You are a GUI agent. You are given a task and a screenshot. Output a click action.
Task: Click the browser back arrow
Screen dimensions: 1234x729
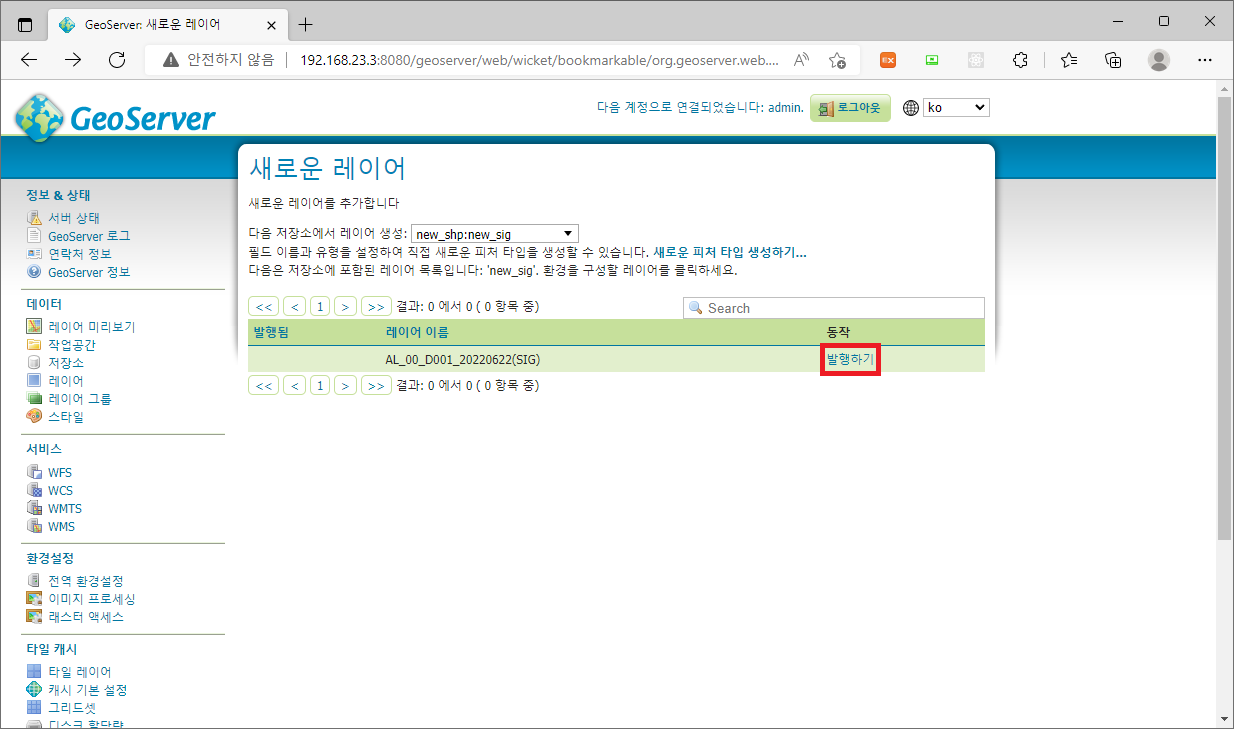(x=29, y=60)
